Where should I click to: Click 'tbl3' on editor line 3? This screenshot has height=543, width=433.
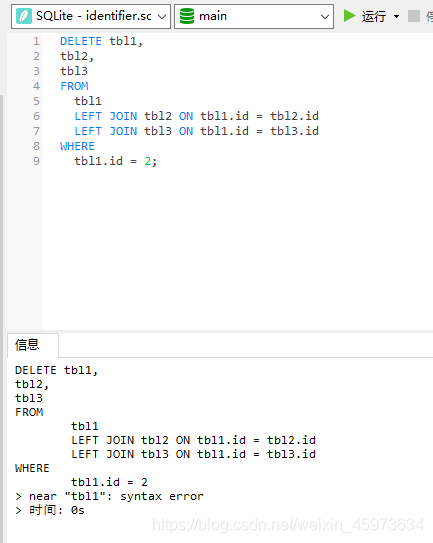74,71
